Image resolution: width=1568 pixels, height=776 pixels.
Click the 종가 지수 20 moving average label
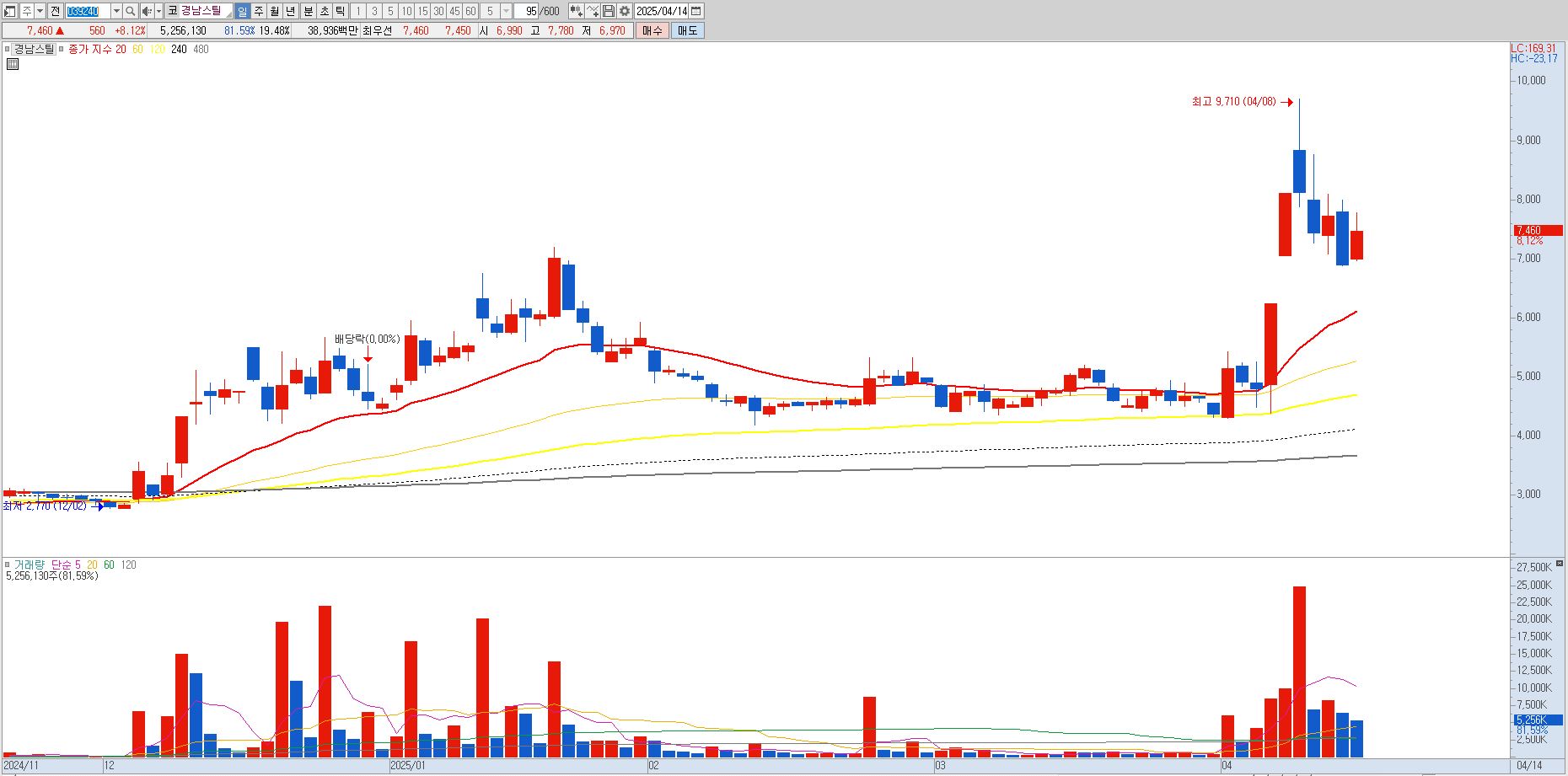(x=97, y=49)
